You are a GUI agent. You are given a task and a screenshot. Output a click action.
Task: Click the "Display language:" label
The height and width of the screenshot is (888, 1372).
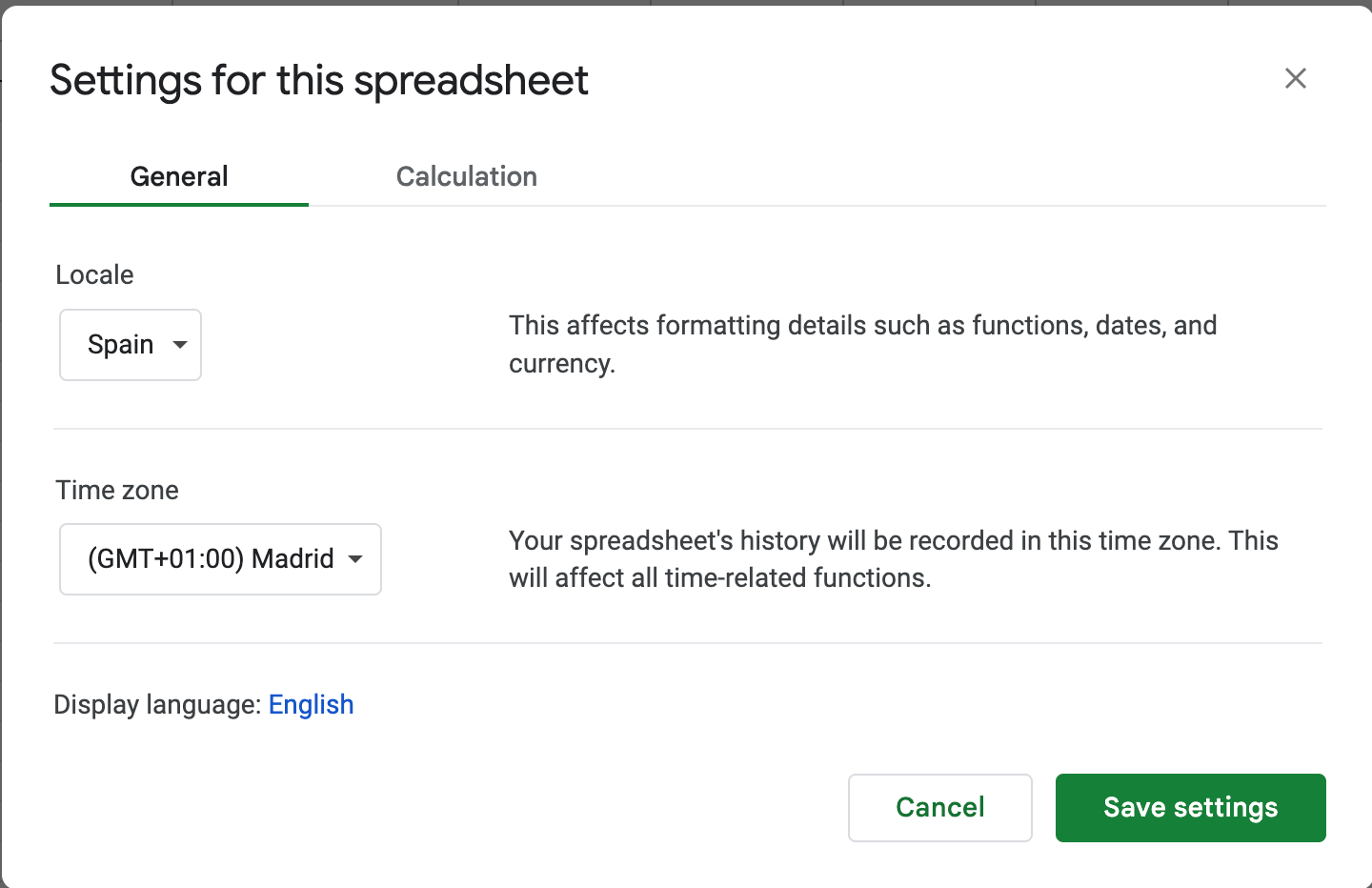[x=157, y=704]
